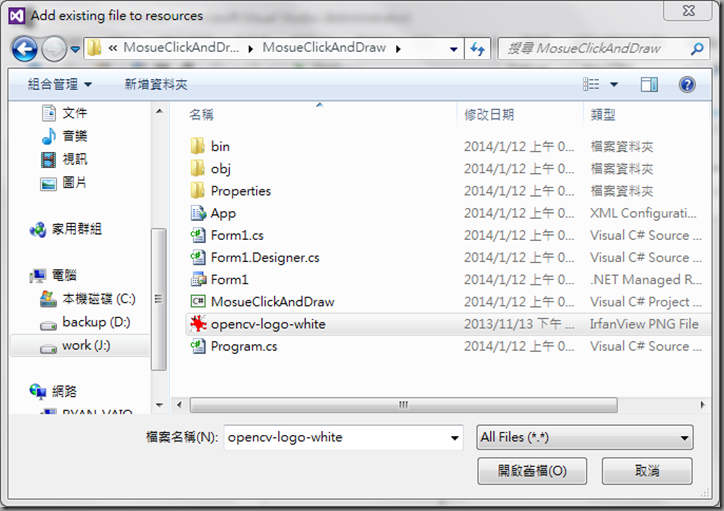The image size is (724, 511).
Task: Open the address bar history dropdown
Action: (453, 49)
